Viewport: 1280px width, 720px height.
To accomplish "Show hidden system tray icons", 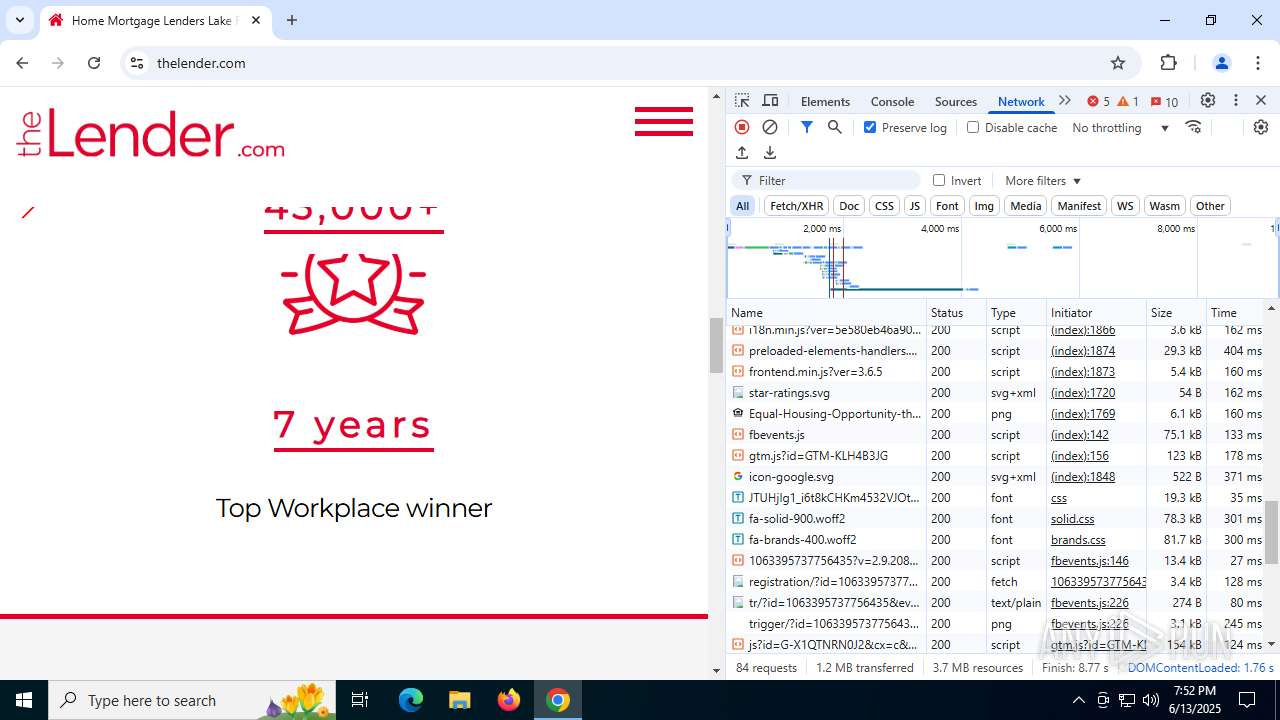I will pos(1078,700).
